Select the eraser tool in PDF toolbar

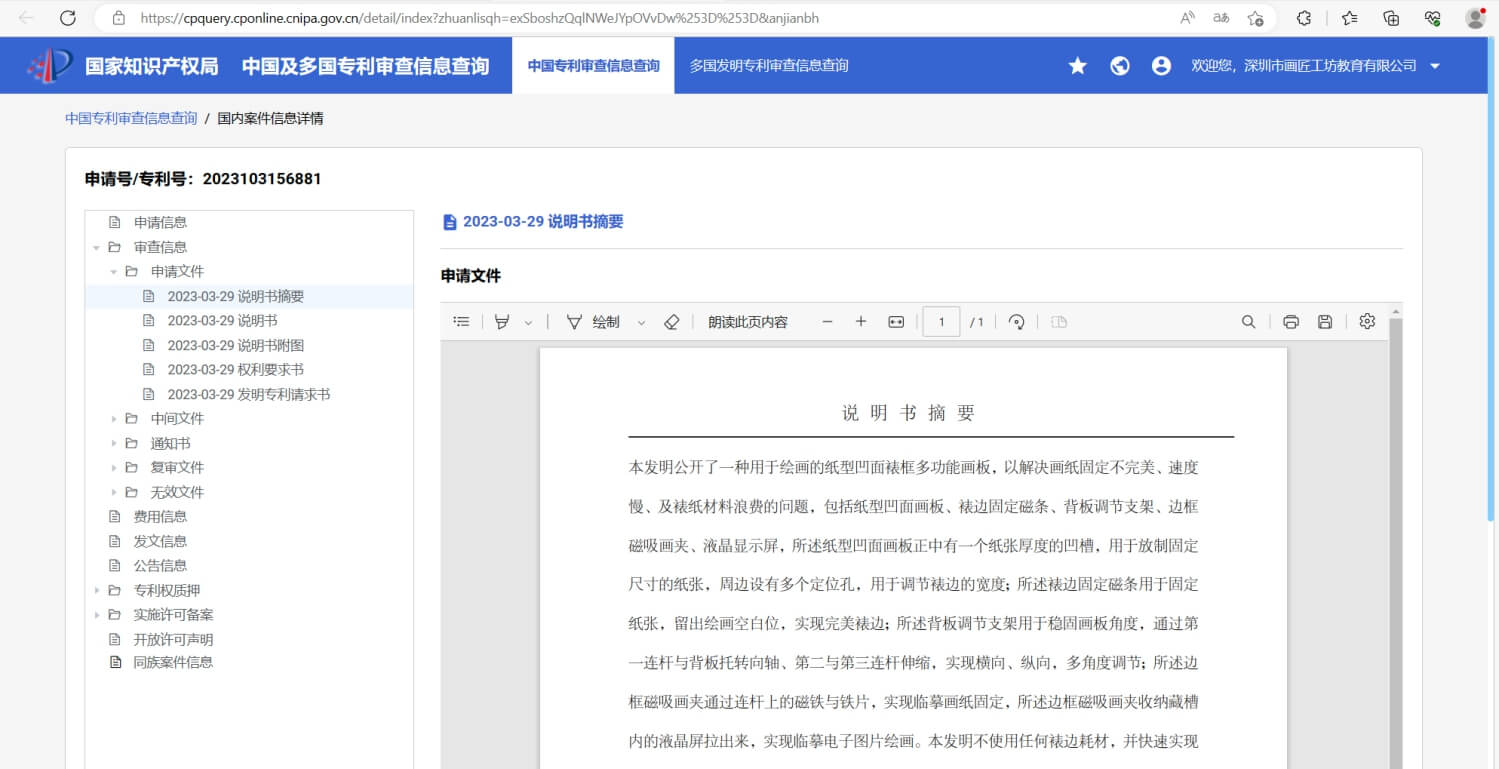coord(671,322)
